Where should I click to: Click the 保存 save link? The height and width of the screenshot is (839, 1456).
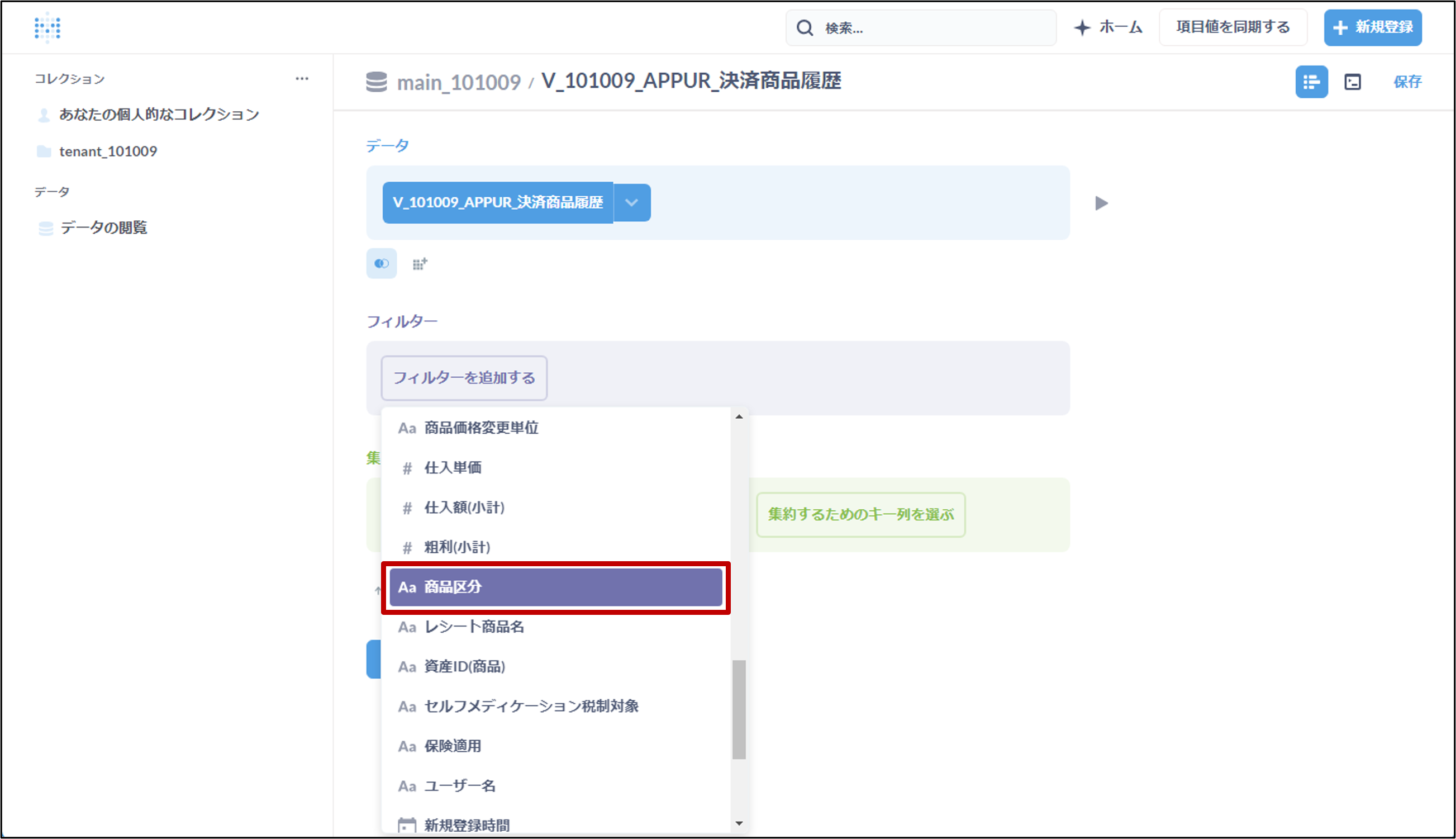1407,82
